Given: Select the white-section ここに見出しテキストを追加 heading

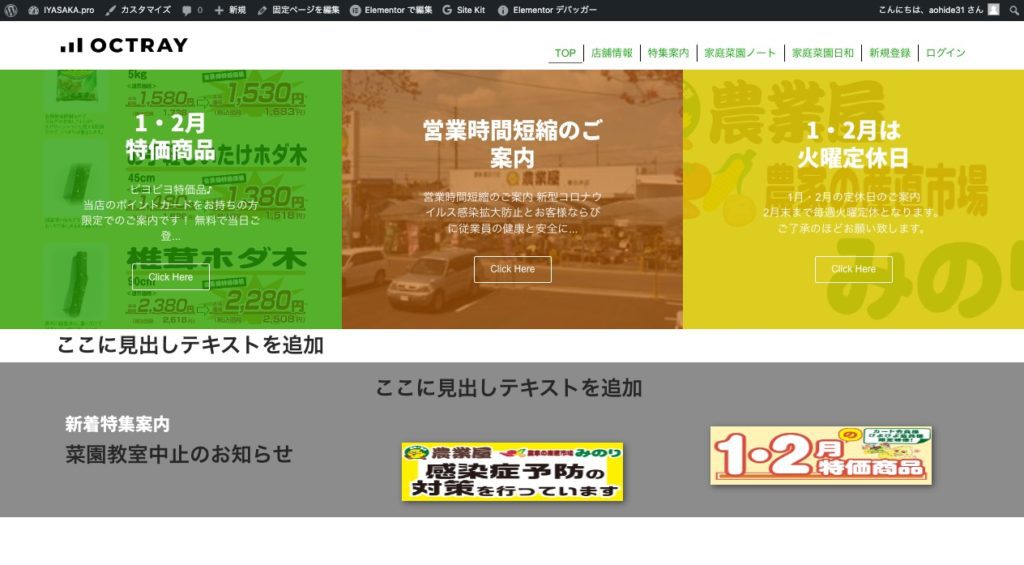Looking at the screenshot, I should point(190,345).
